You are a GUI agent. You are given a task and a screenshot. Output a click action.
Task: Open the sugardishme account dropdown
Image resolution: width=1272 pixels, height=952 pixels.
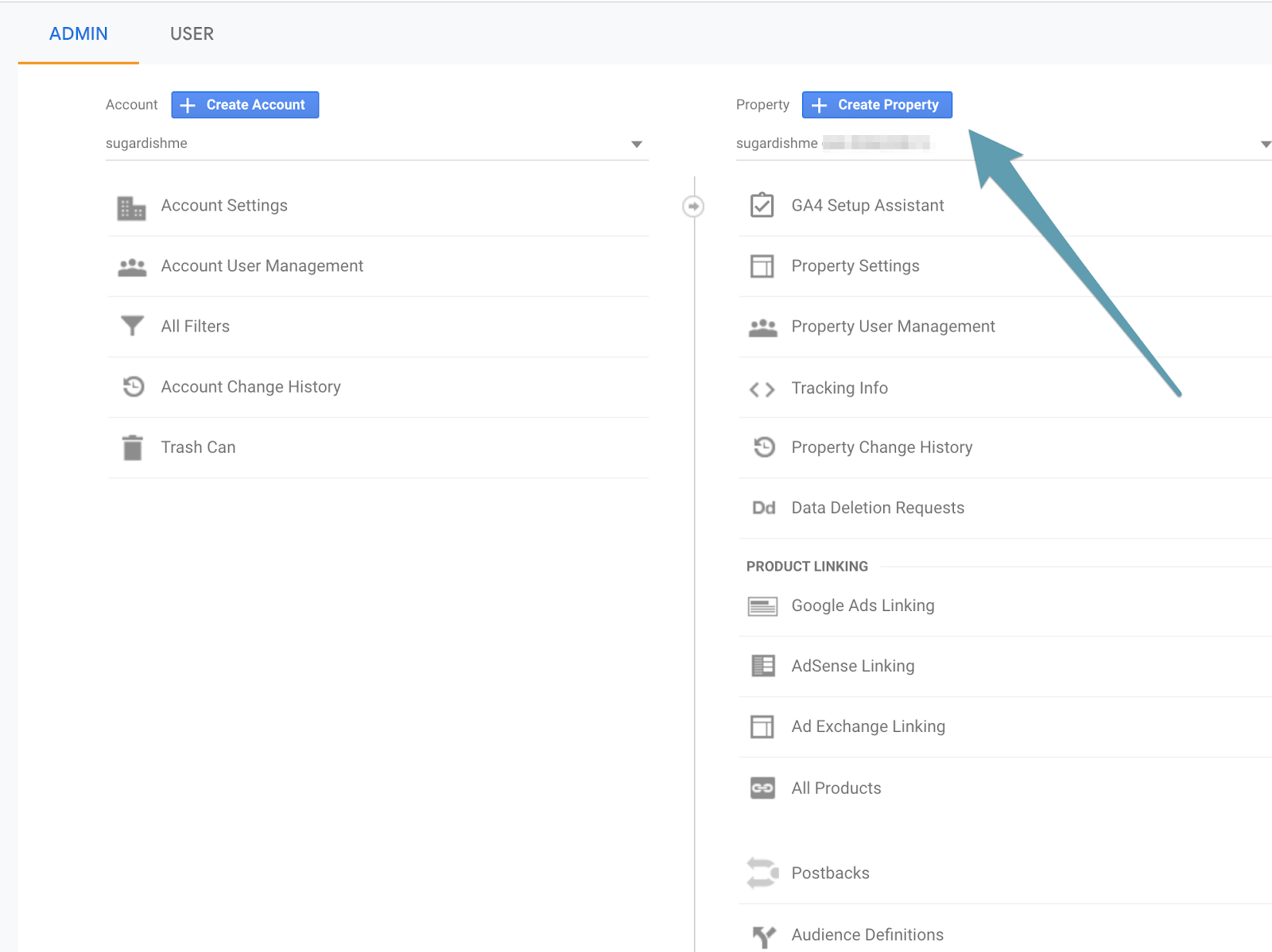[x=377, y=144]
